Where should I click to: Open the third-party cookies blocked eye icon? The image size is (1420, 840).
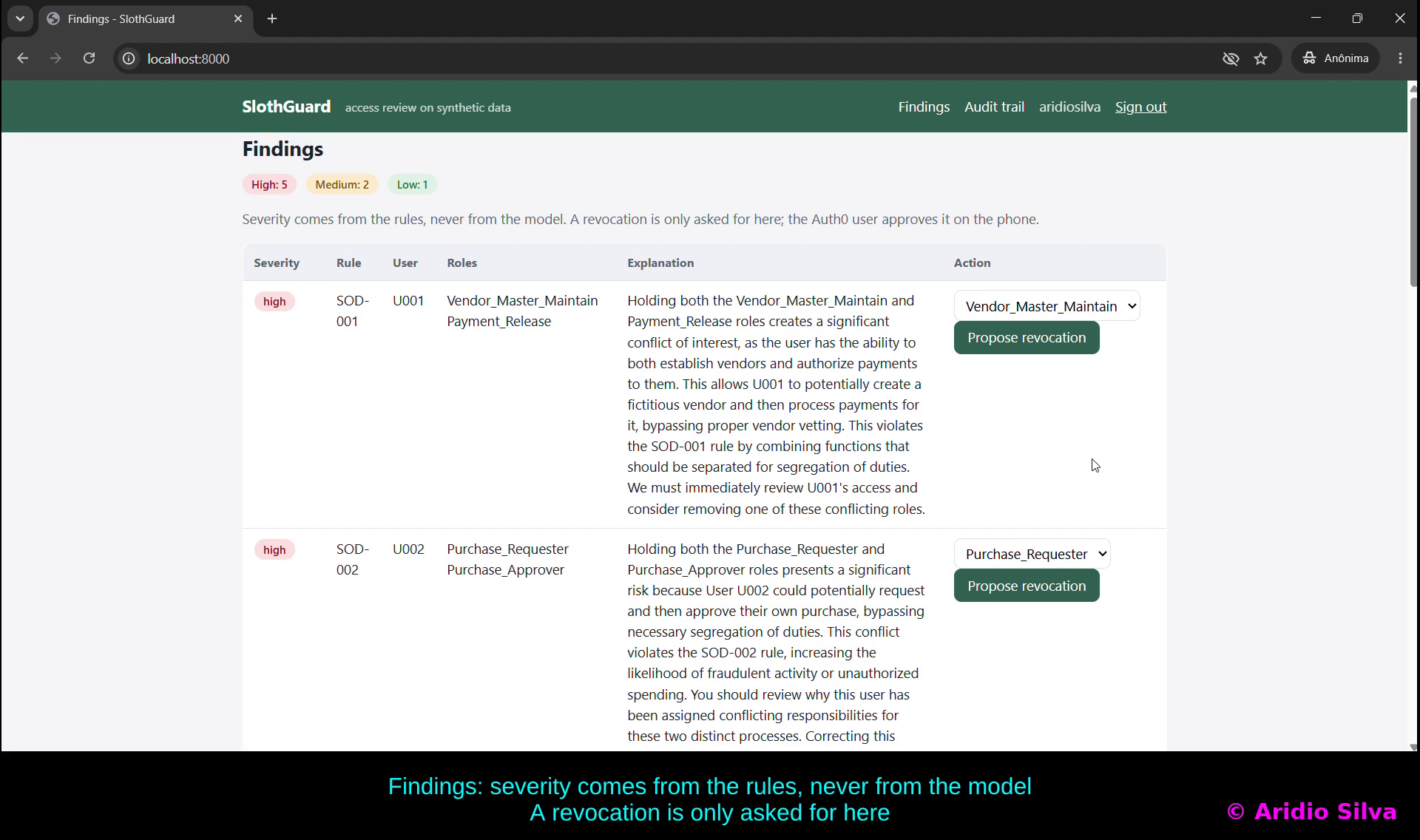[1231, 58]
